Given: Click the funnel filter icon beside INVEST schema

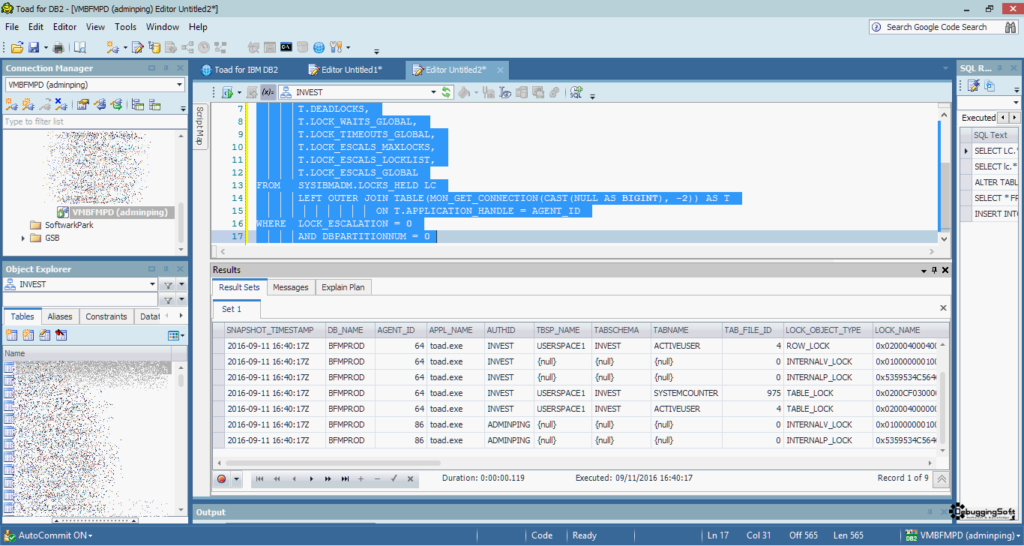Looking at the screenshot, I should (168, 285).
